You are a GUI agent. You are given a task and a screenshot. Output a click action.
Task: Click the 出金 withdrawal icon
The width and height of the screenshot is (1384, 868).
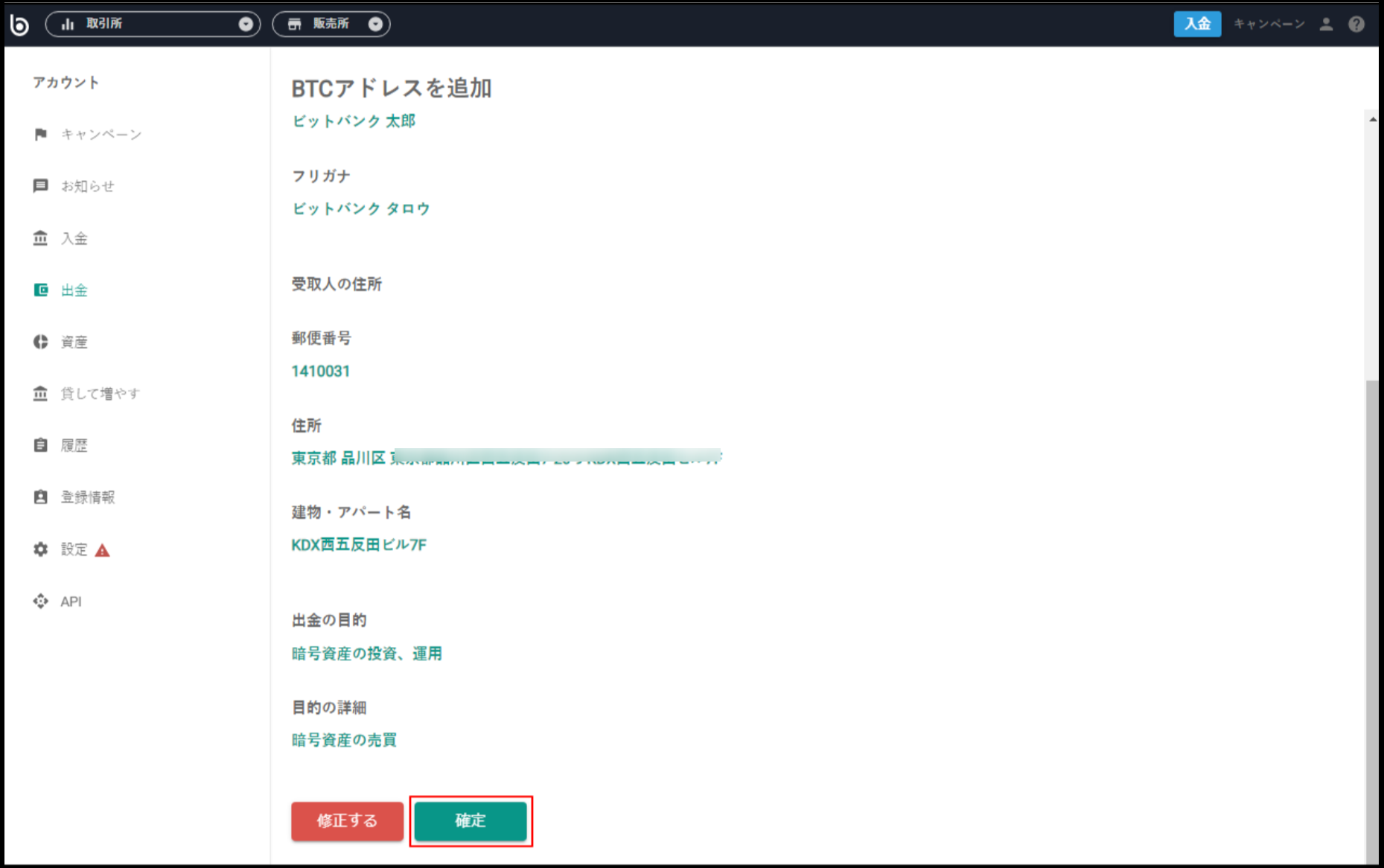tap(40, 290)
